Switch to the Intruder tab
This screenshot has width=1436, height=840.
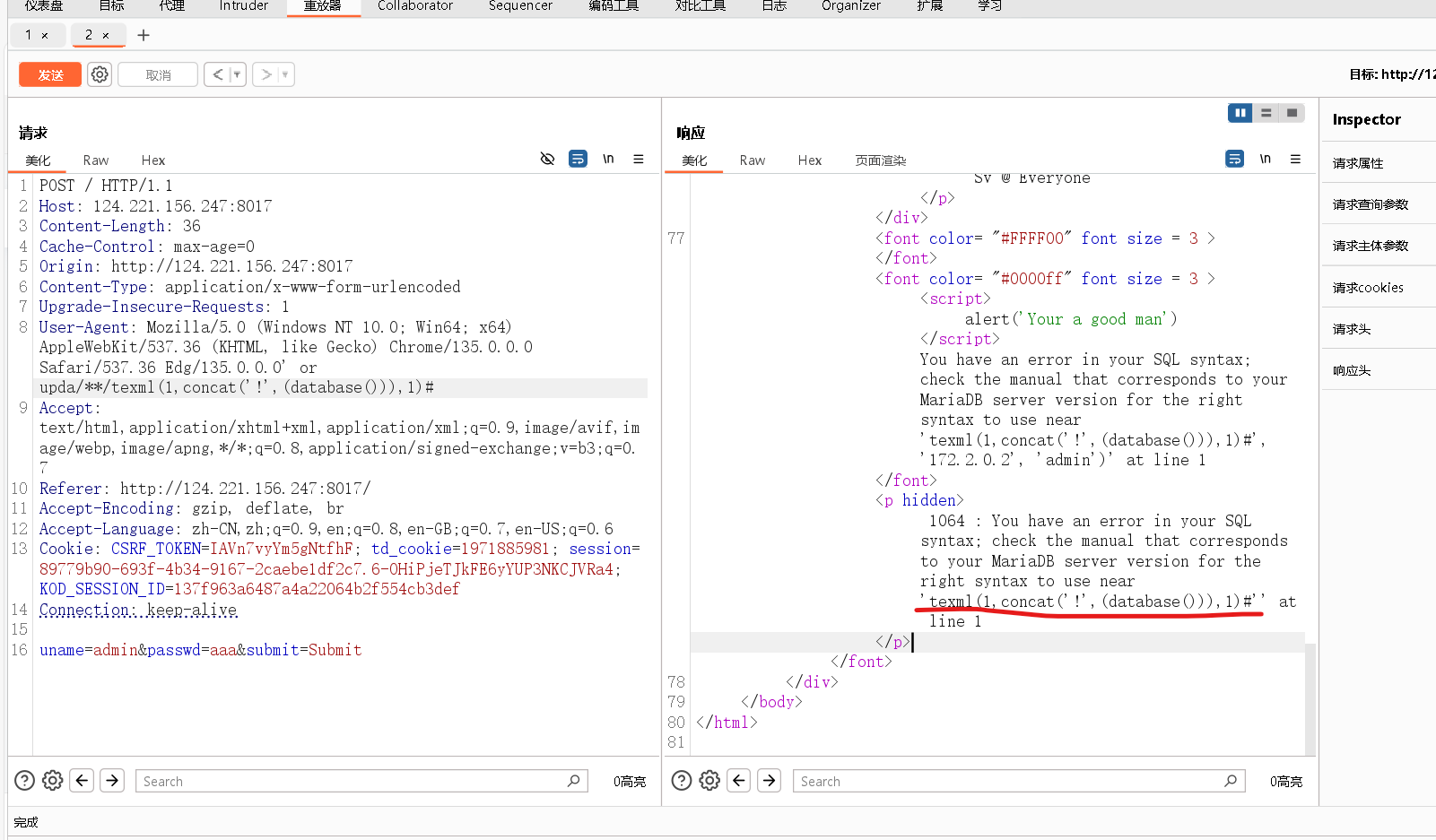click(243, 7)
